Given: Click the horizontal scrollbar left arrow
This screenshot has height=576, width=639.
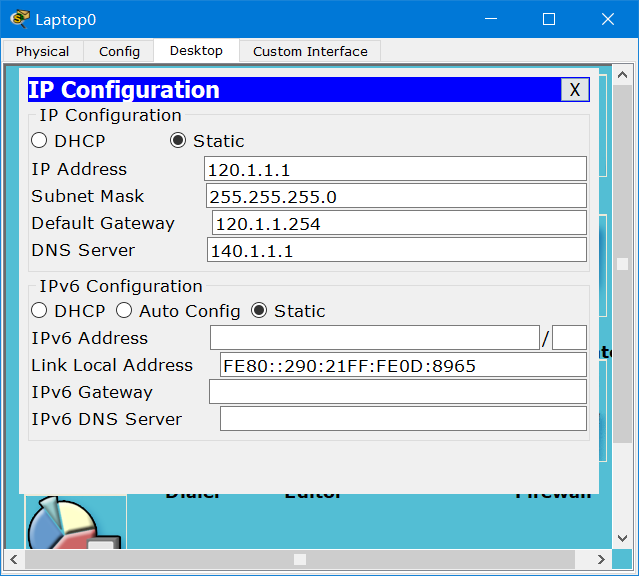Looking at the screenshot, I should [x=14, y=559].
